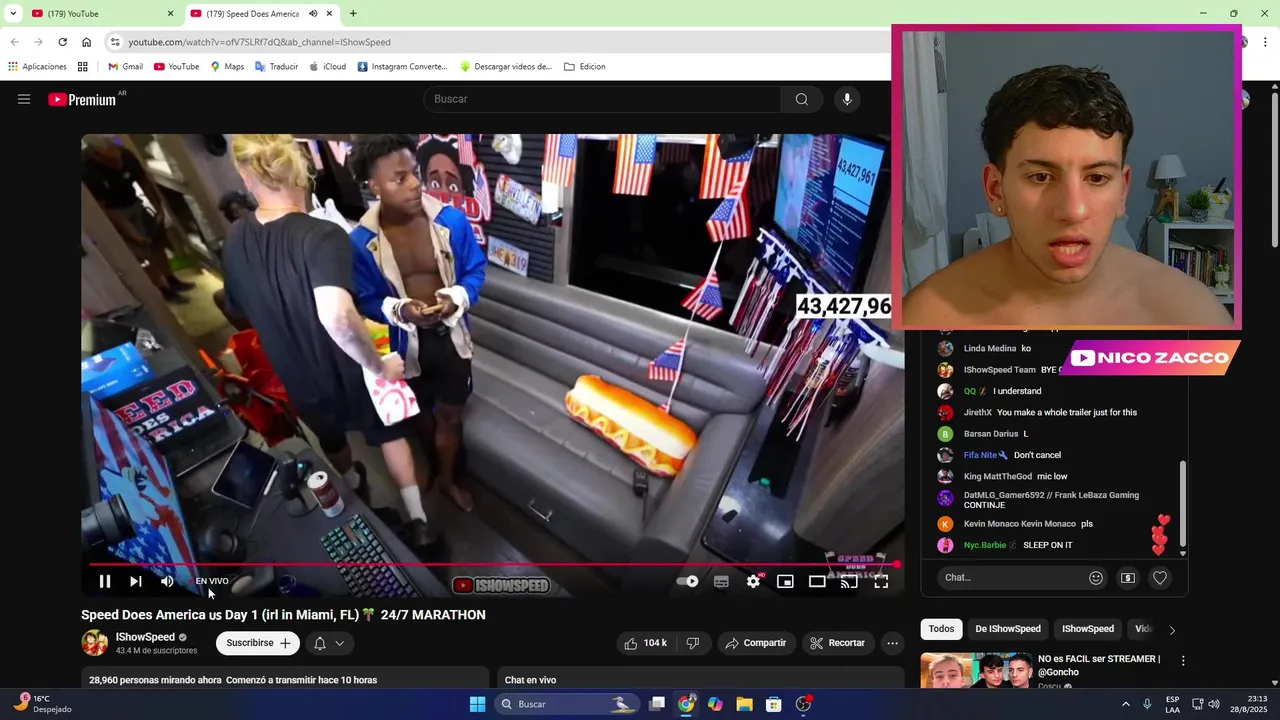1280x720 pixels.
Task: Go to YouTube Premium home logo
Action: pos(82,99)
